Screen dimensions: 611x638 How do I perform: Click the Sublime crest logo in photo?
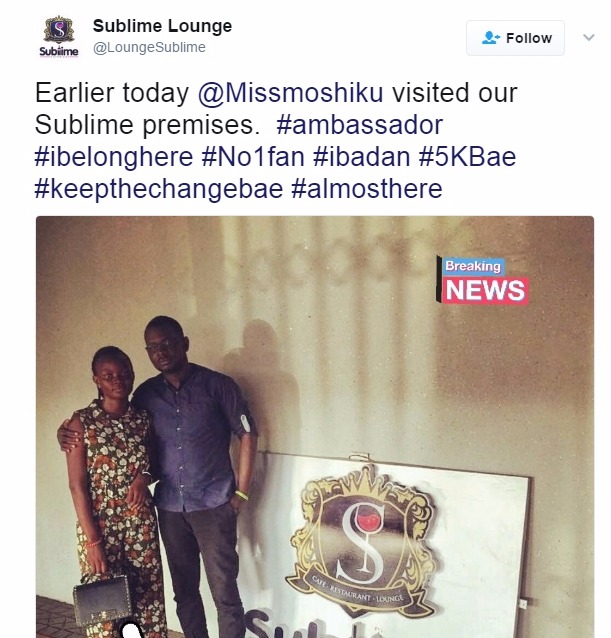click(x=362, y=537)
